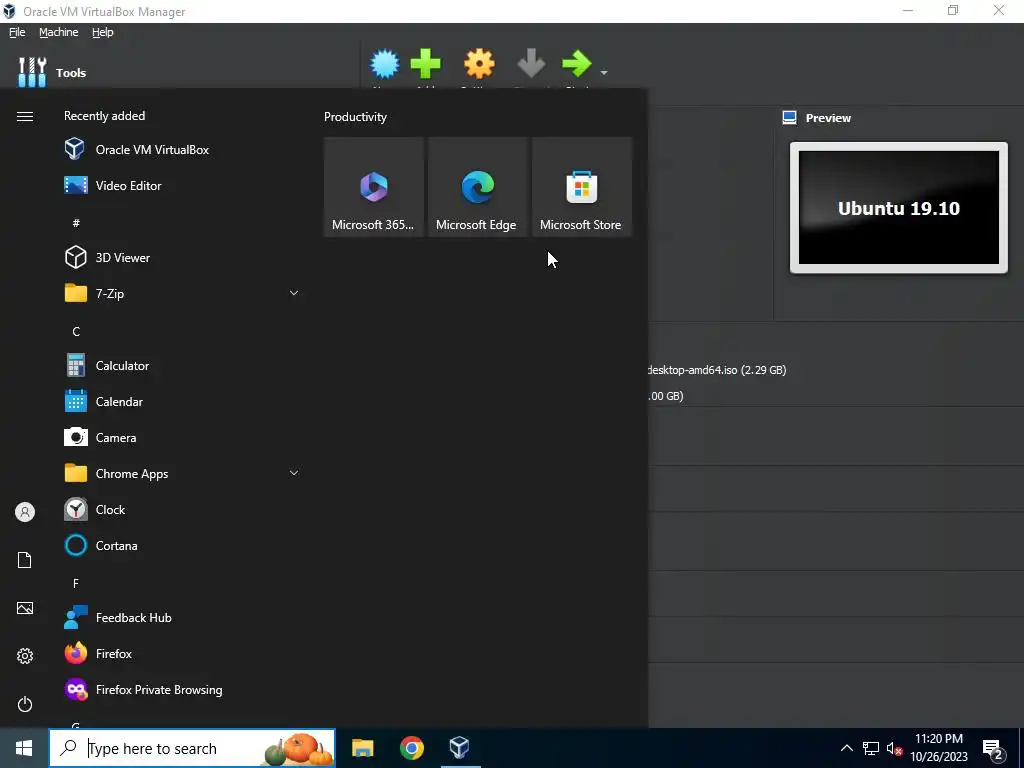Click the Productivity group title
1024x768 pixels.
[x=355, y=117]
